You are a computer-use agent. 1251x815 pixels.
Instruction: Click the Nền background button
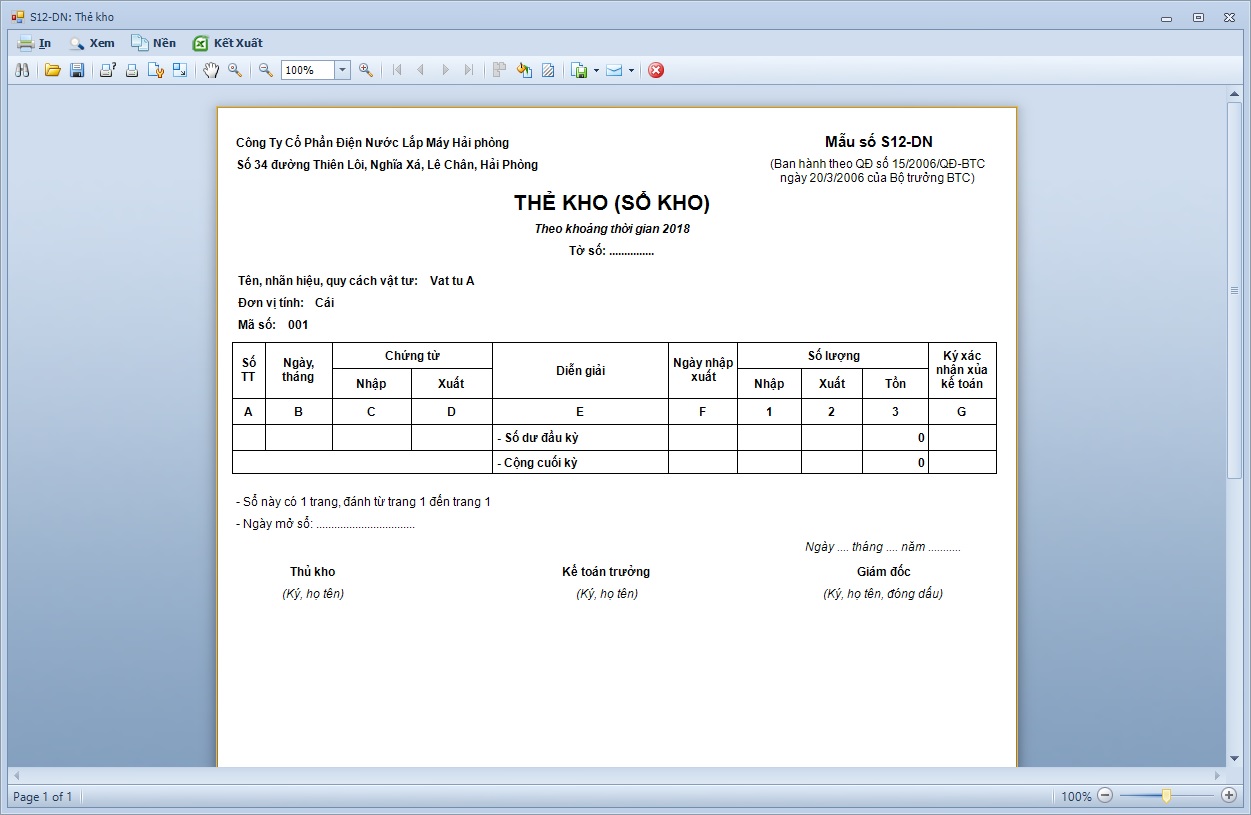(154, 43)
